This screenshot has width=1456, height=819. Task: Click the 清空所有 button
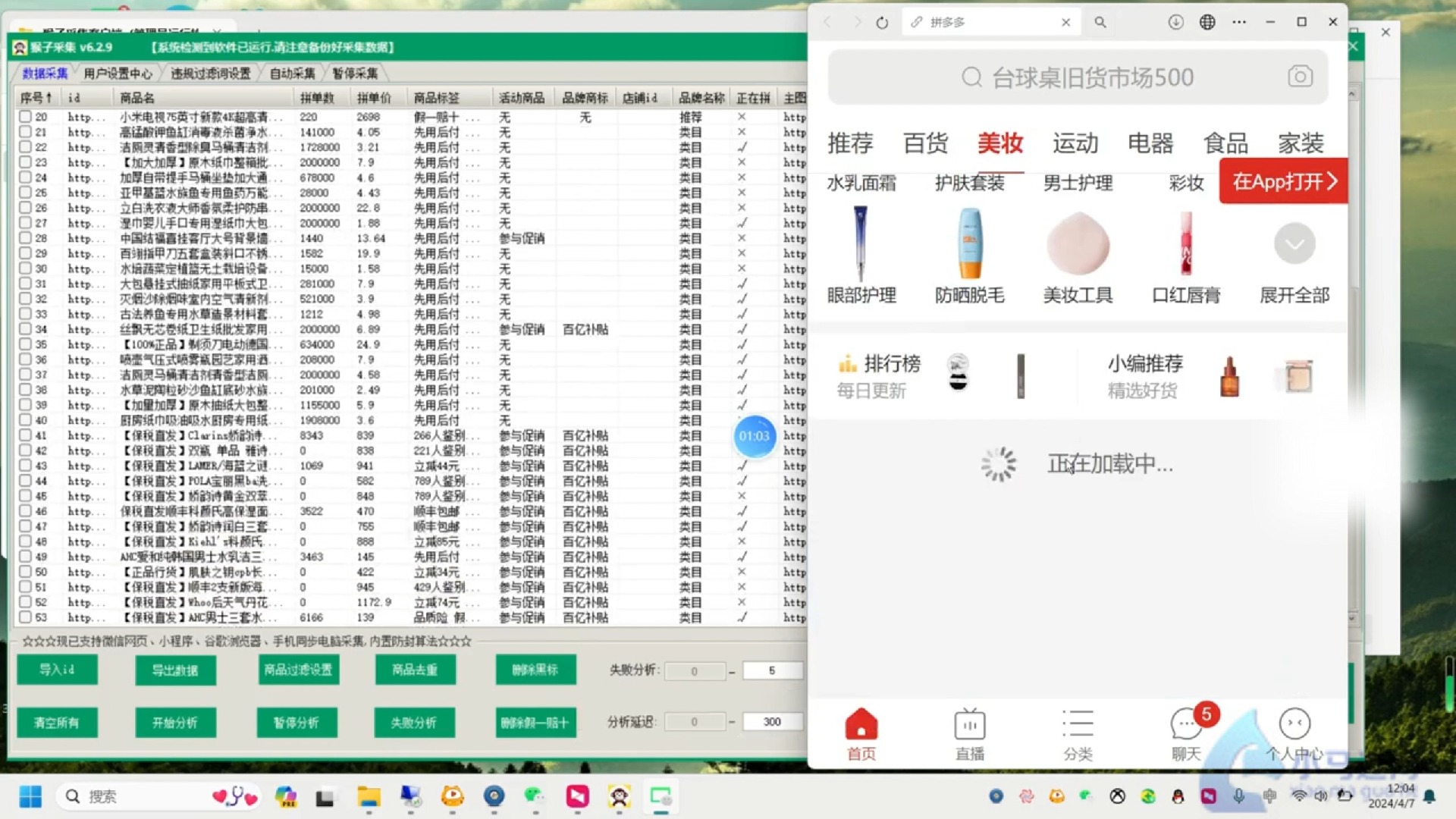pyautogui.click(x=57, y=723)
